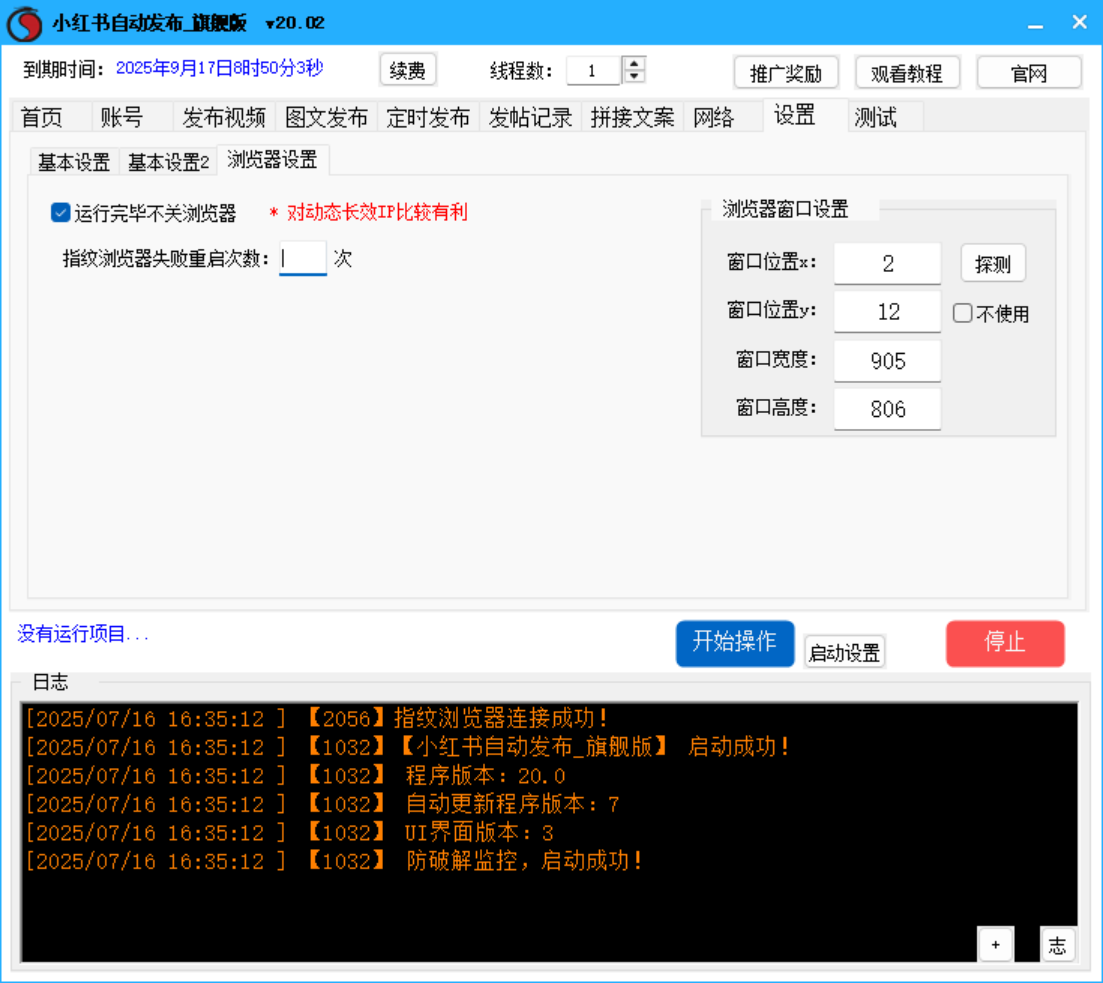This screenshot has height=983, width=1103.
Task: Click log line UI界面版本：3
Action: [x=290, y=832]
